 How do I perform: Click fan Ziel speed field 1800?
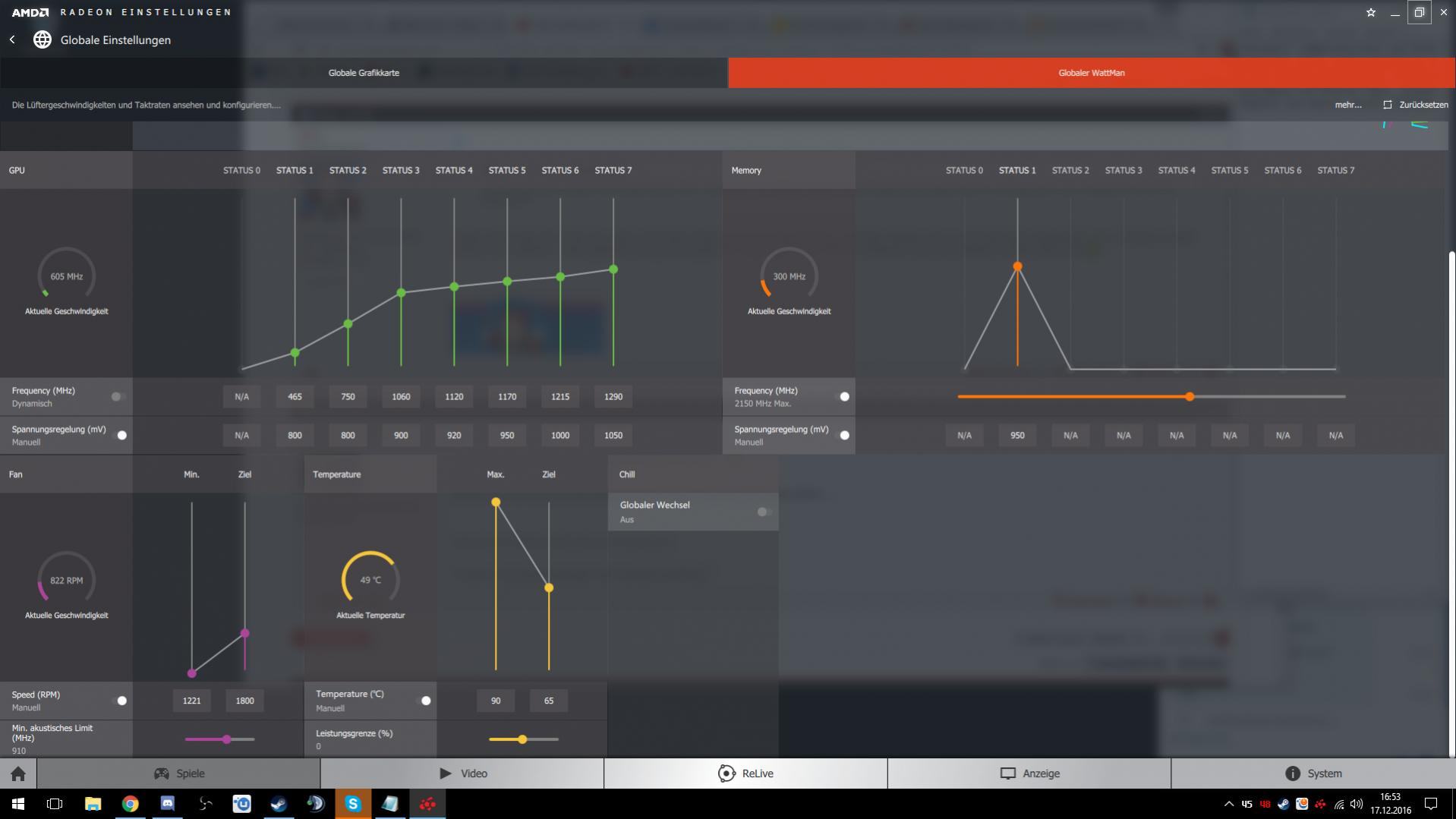(x=244, y=701)
